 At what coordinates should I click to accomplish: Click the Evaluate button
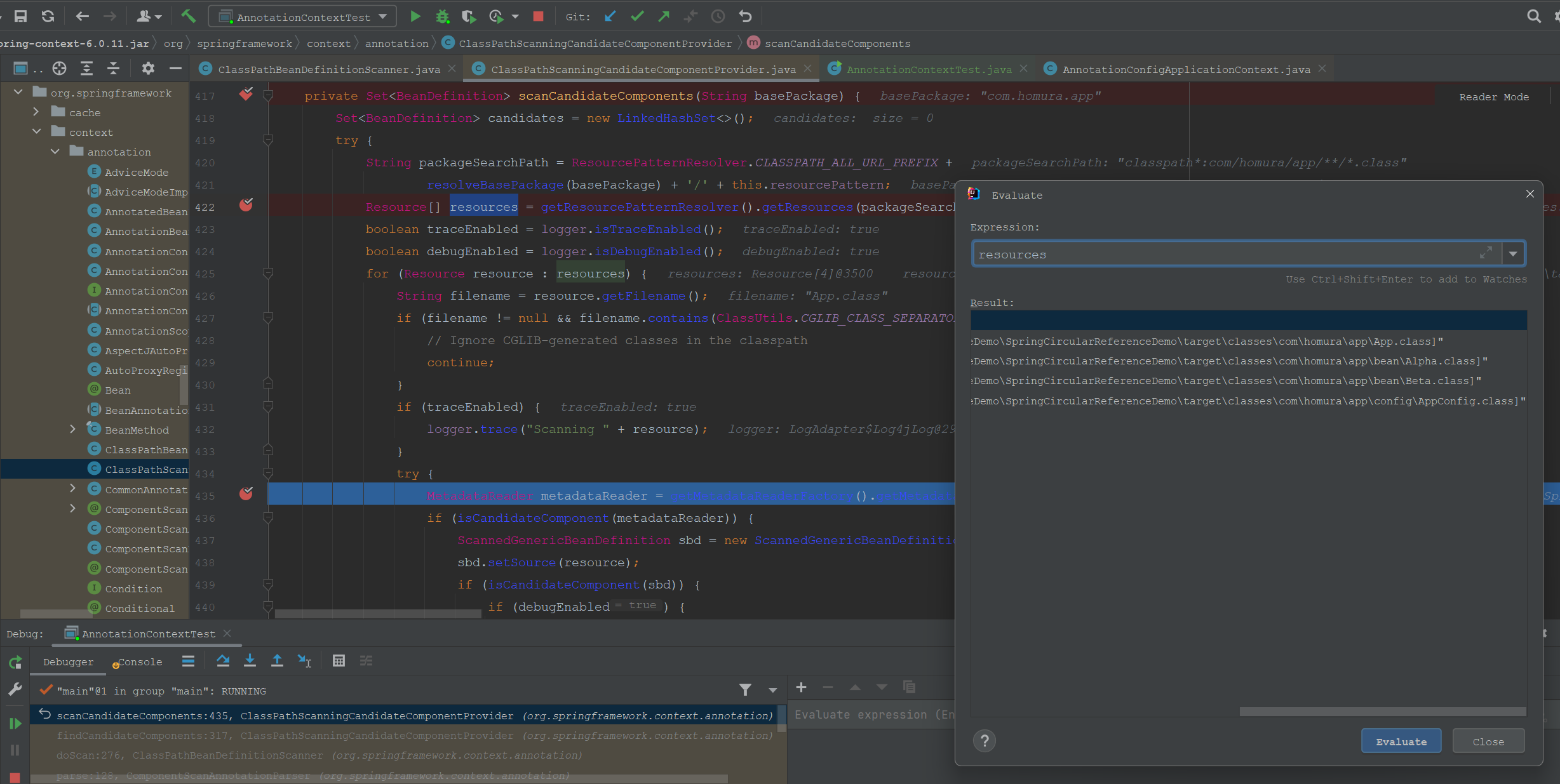pyautogui.click(x=1401, y=741)
